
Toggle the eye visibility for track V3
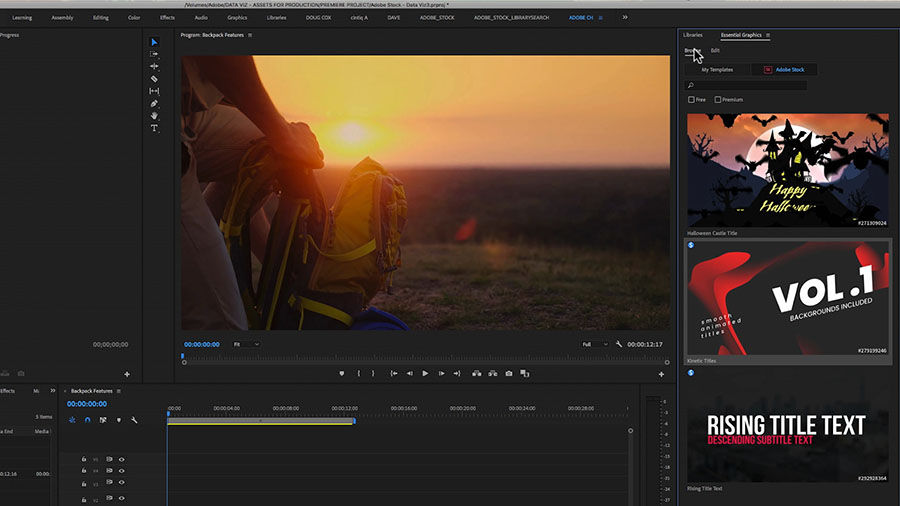pos(122,483)
